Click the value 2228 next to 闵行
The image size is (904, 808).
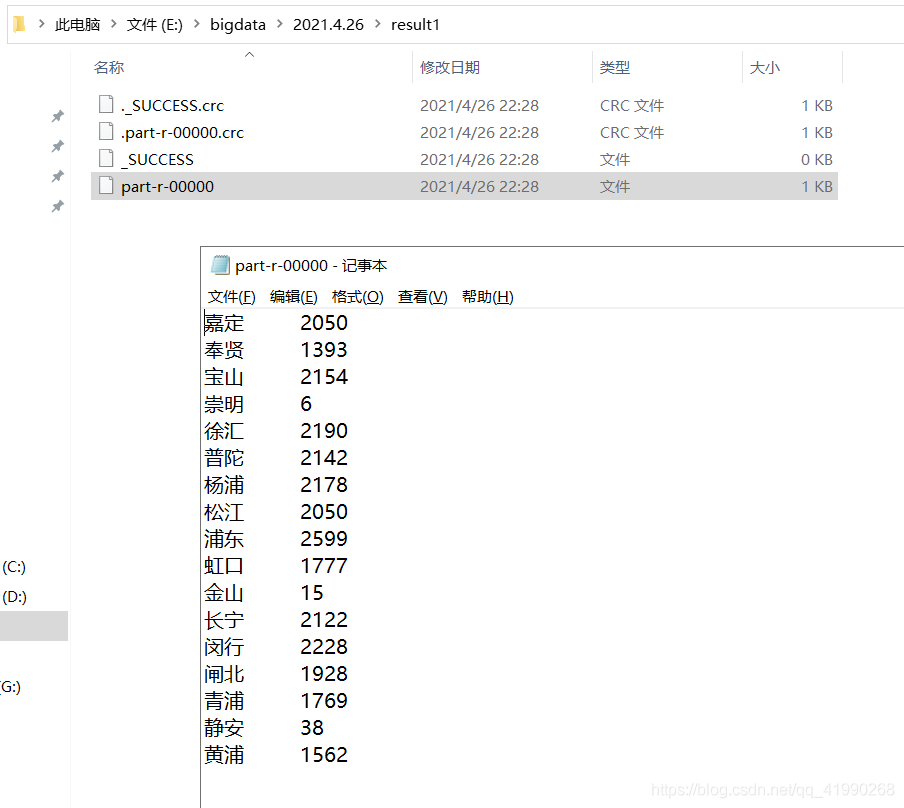pos(324,647)
